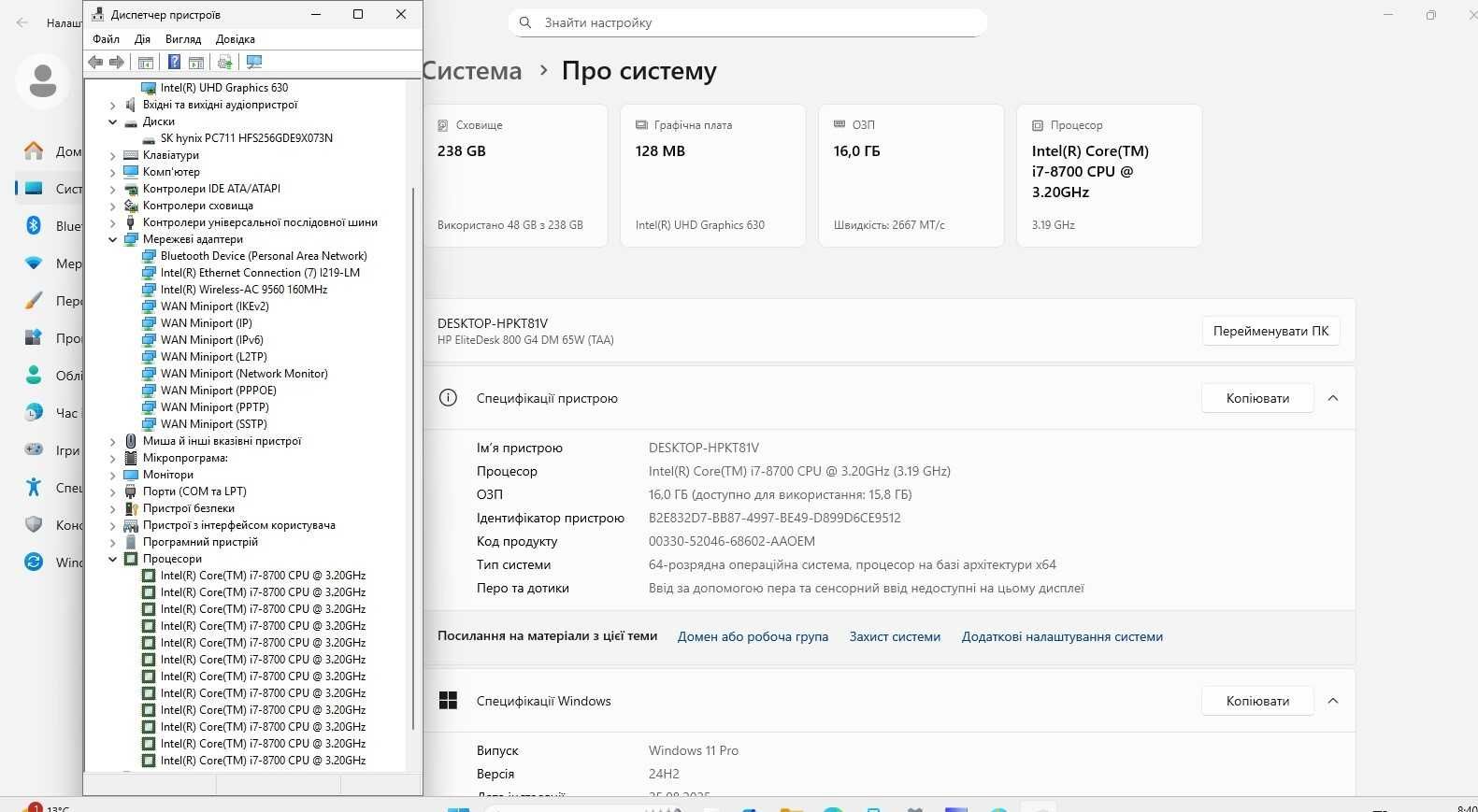
Task: Select the Програмний пристрій tree node
Action: coord(200,542)
